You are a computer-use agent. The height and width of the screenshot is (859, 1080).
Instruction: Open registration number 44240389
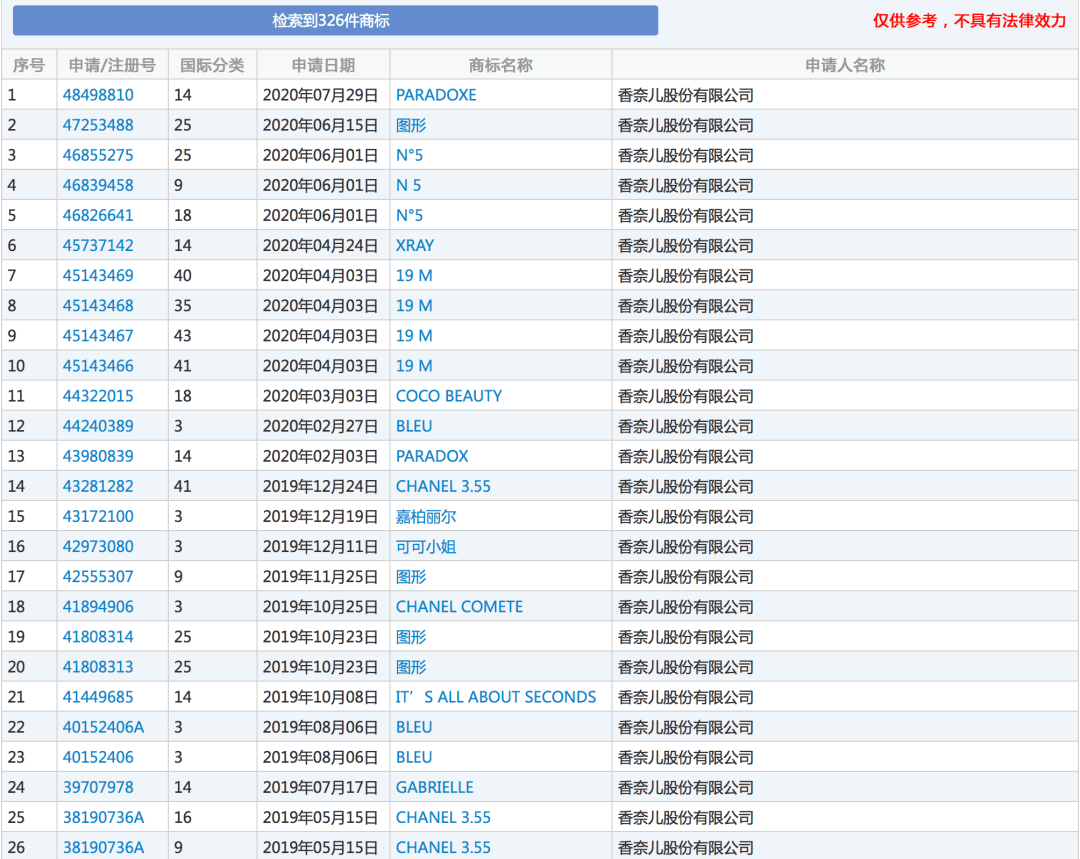tap(98, 426)
